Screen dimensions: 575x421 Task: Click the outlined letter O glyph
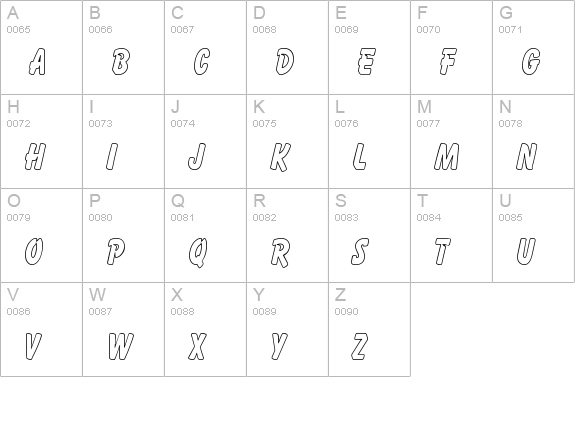(x=34, y=251)
